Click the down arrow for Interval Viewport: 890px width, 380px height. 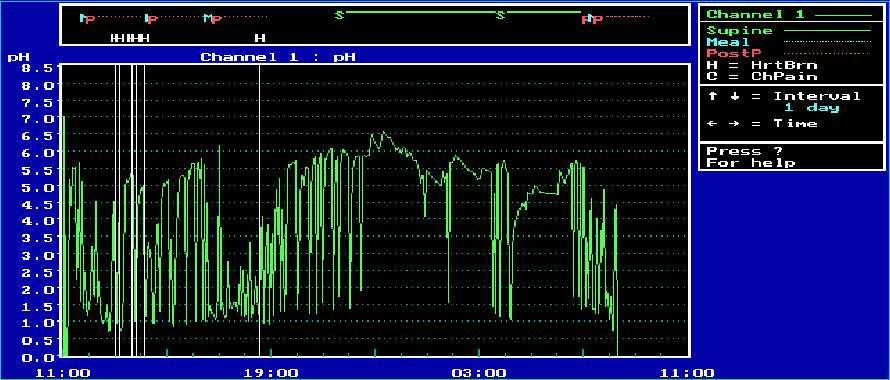pyautogui.click(x=734, y=96)
